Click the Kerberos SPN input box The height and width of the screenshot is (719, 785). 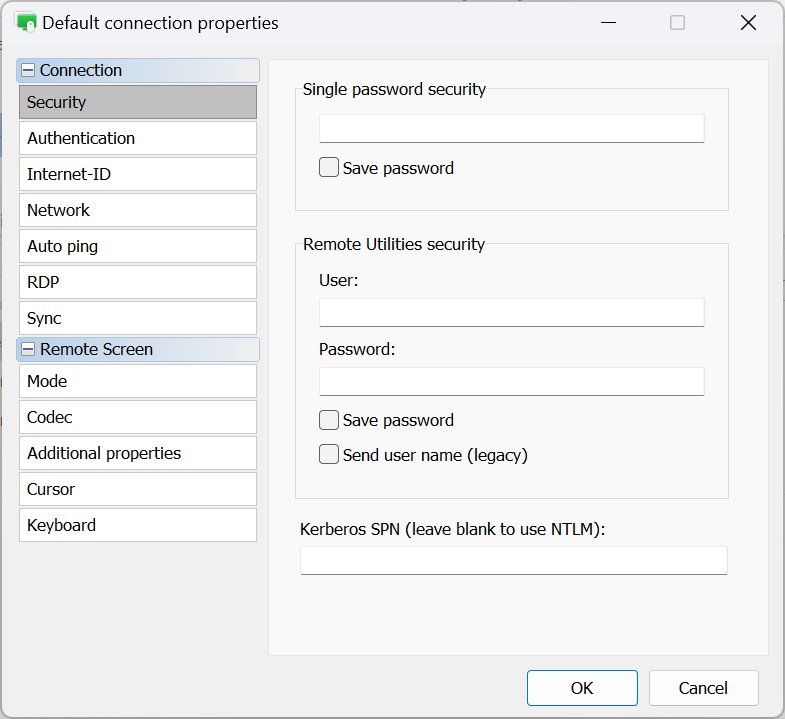513,560
